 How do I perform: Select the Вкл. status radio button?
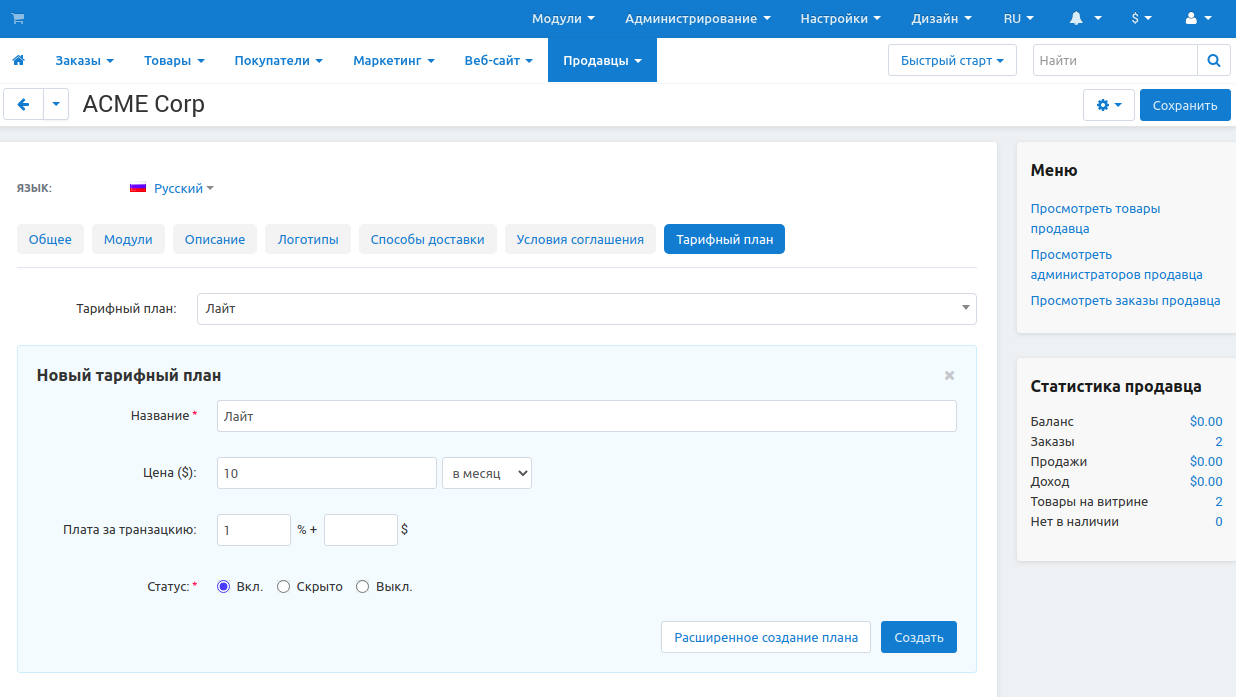point(224,587)
